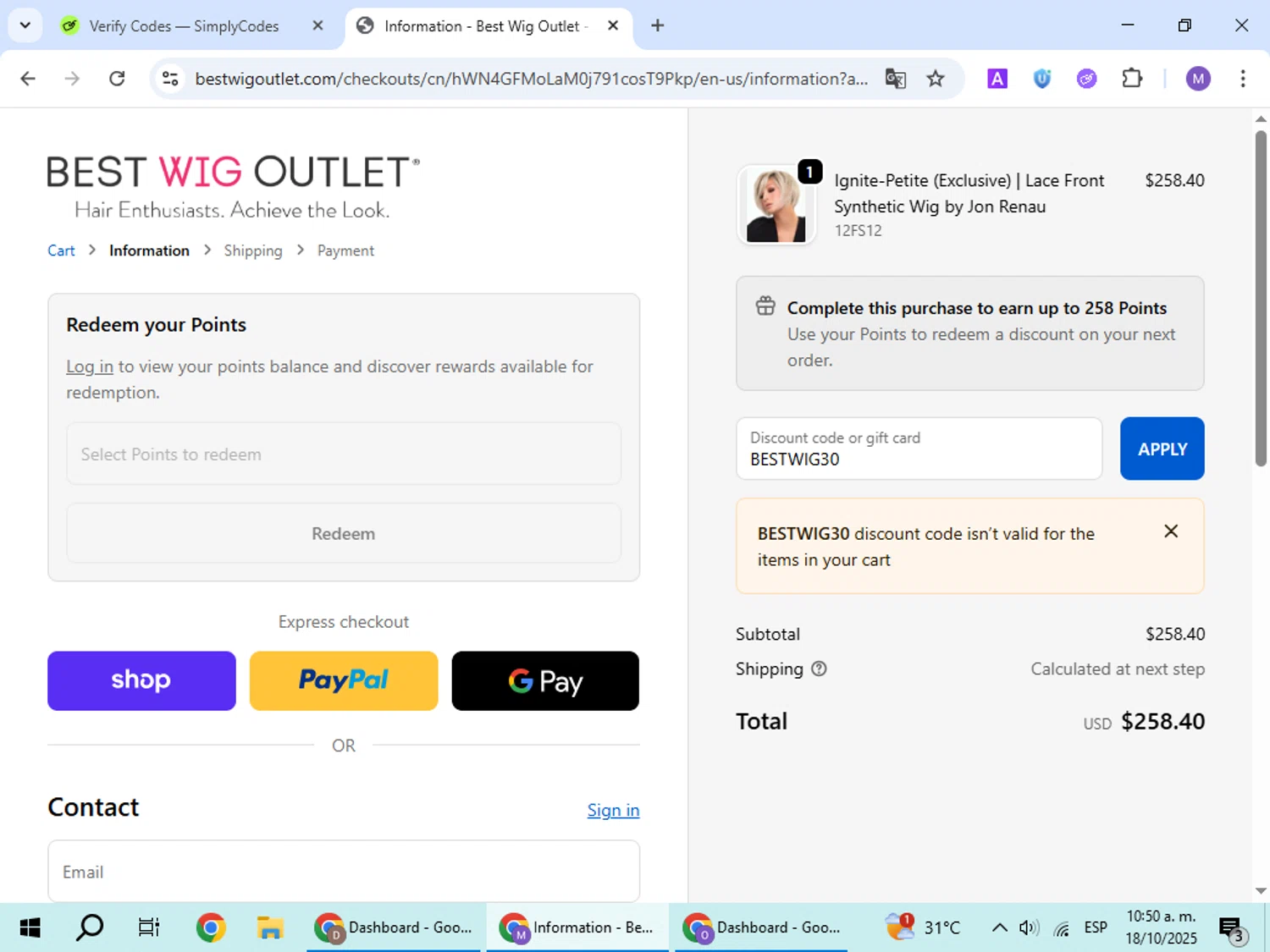Show hidden system tray icons
Image resolution: width=1270 pixels, height=952 pixels.
999,927
